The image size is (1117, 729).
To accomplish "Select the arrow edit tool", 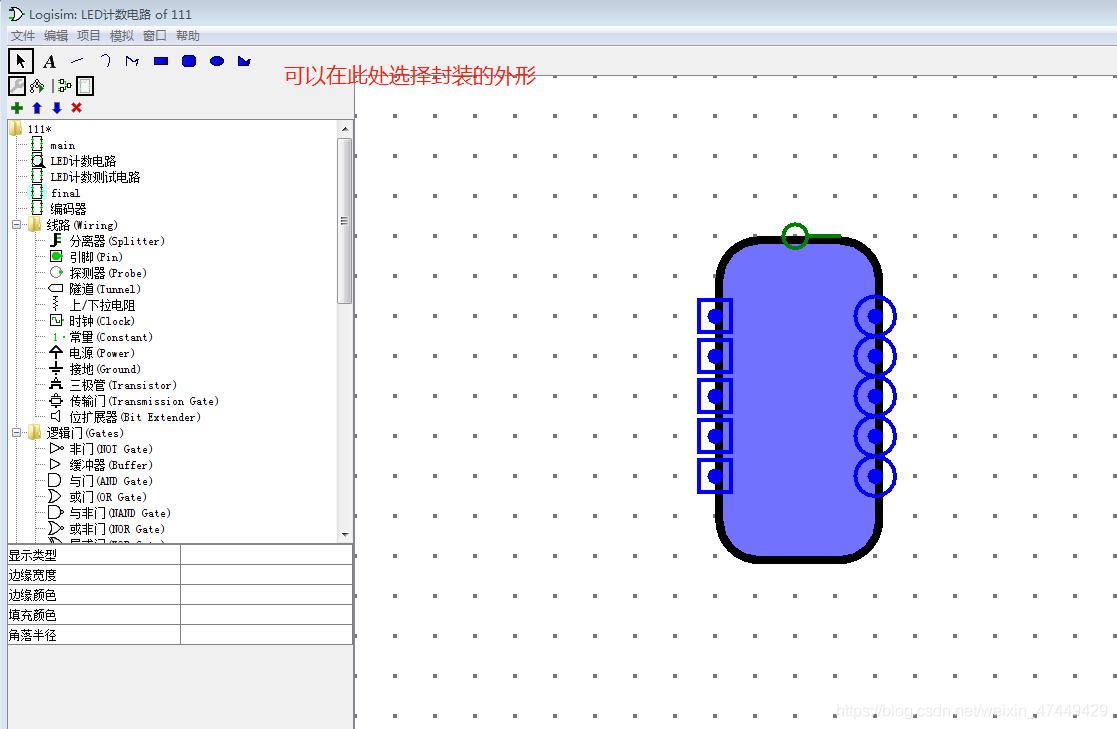I will (x=21, y=61).
